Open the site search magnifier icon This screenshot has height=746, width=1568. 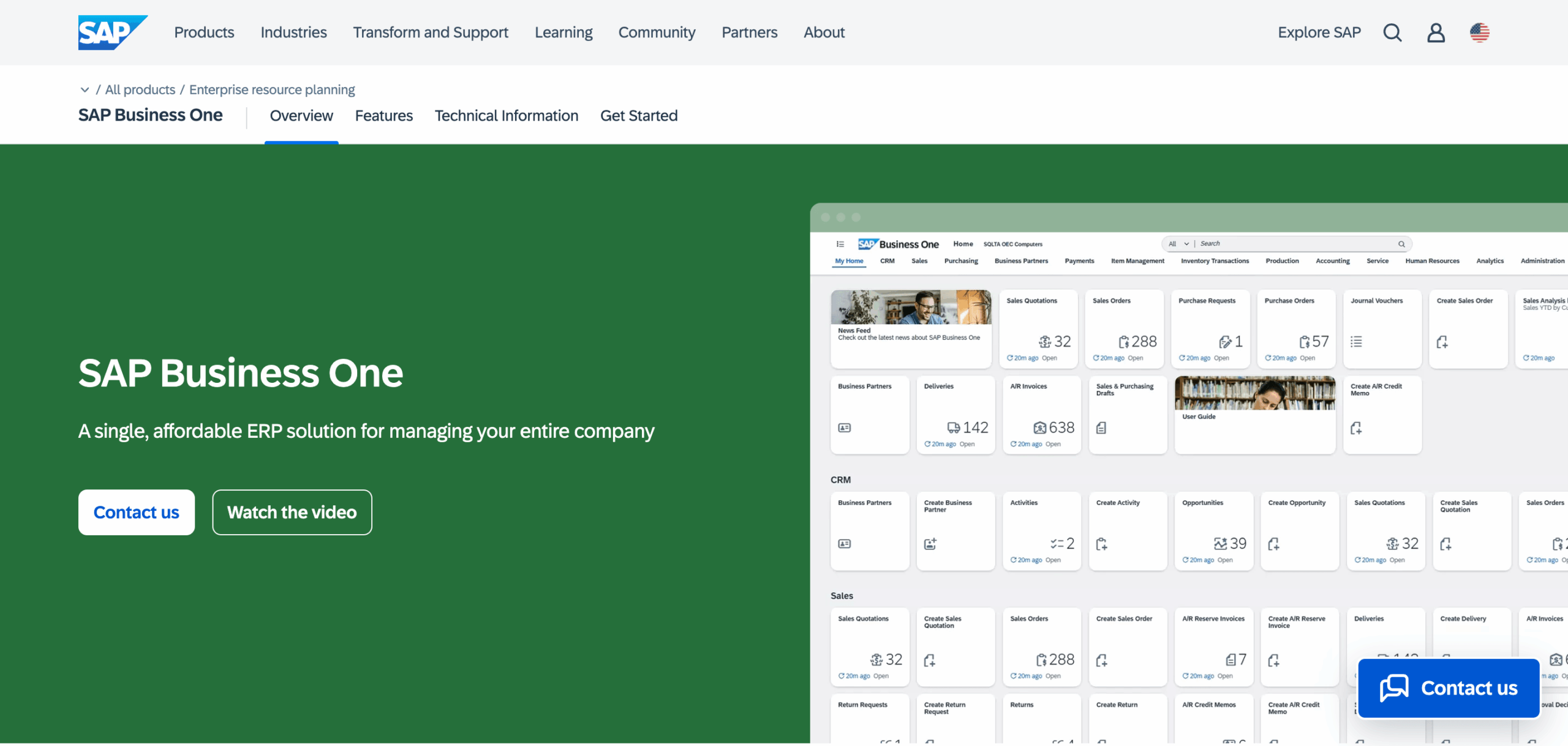[x=1392, y=32]
